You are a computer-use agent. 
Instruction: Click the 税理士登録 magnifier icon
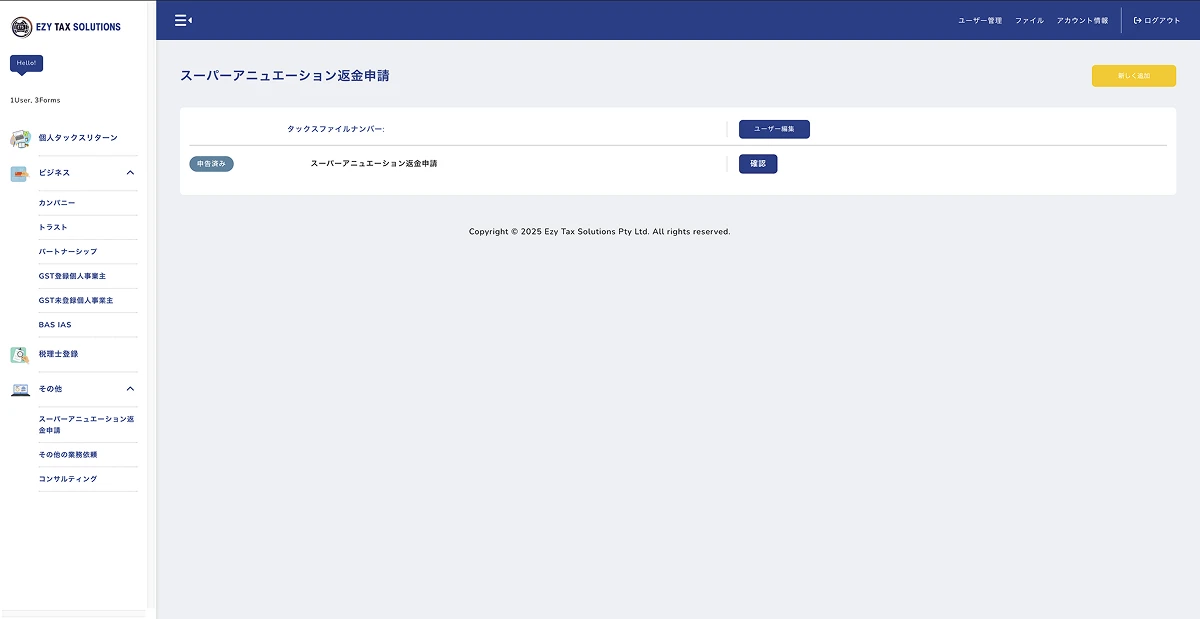pyautogui.click(x=20, y=354)
